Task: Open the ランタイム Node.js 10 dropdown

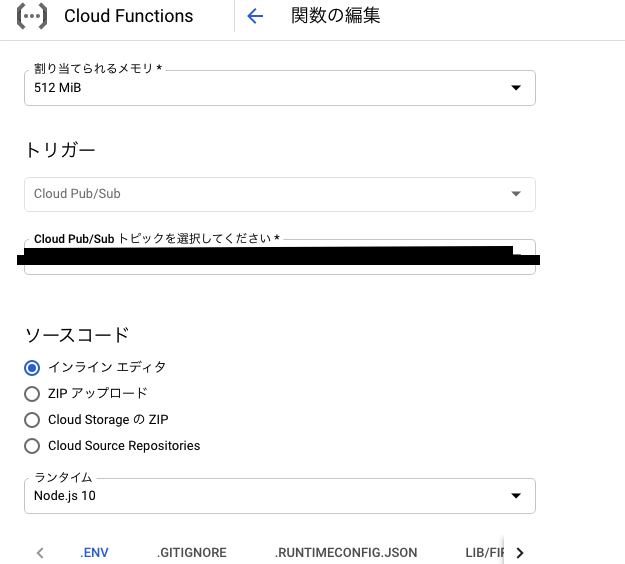Action: (280, 496)
